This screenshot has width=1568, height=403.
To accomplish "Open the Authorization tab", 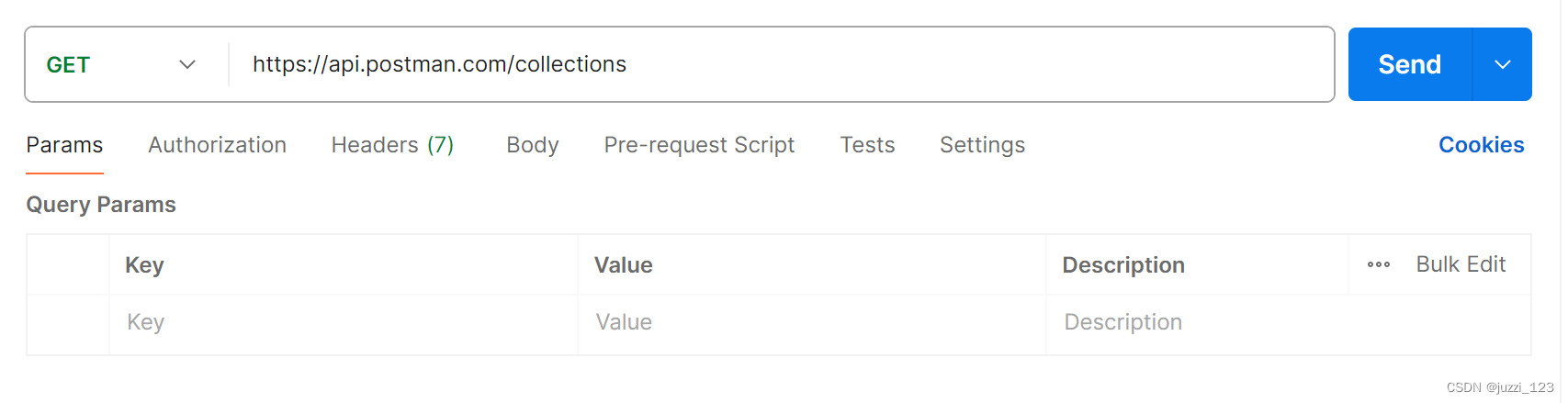I will (x=217, y=145).
